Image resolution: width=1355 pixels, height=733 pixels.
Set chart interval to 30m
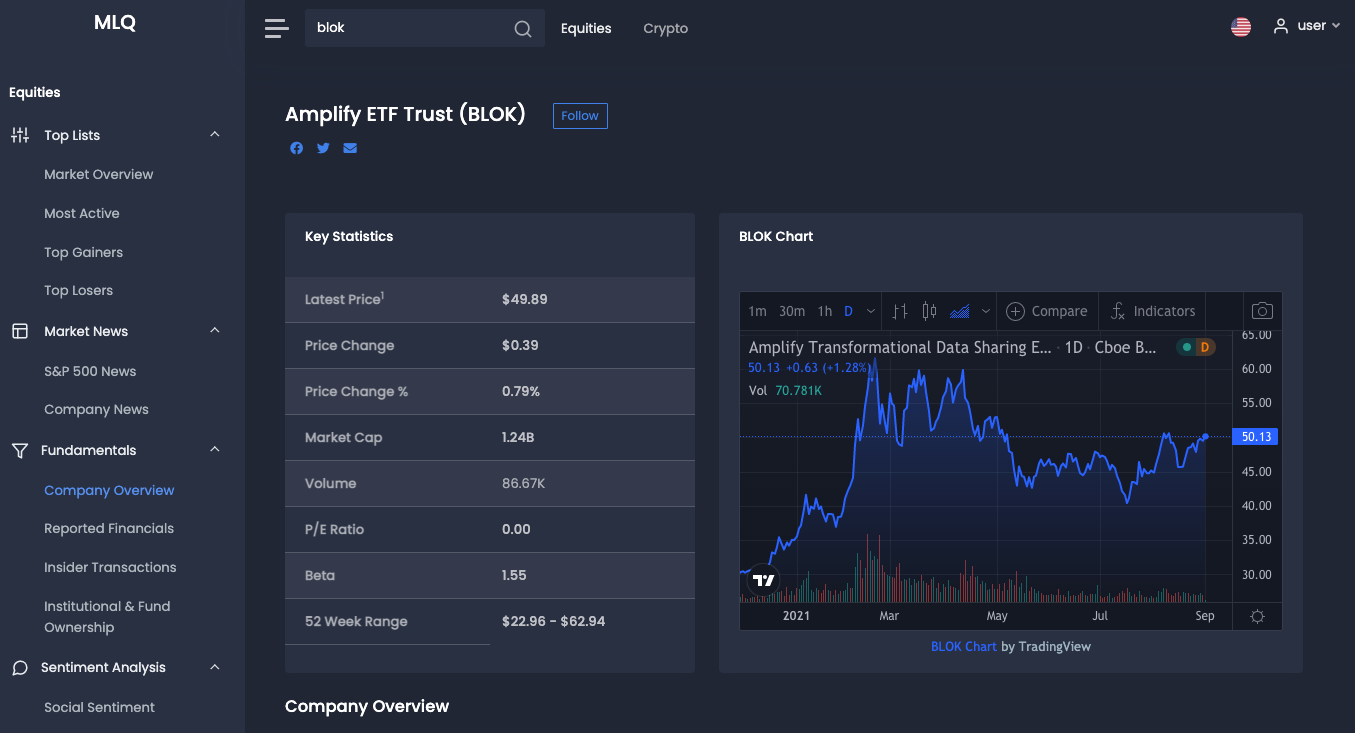[792, 311]
